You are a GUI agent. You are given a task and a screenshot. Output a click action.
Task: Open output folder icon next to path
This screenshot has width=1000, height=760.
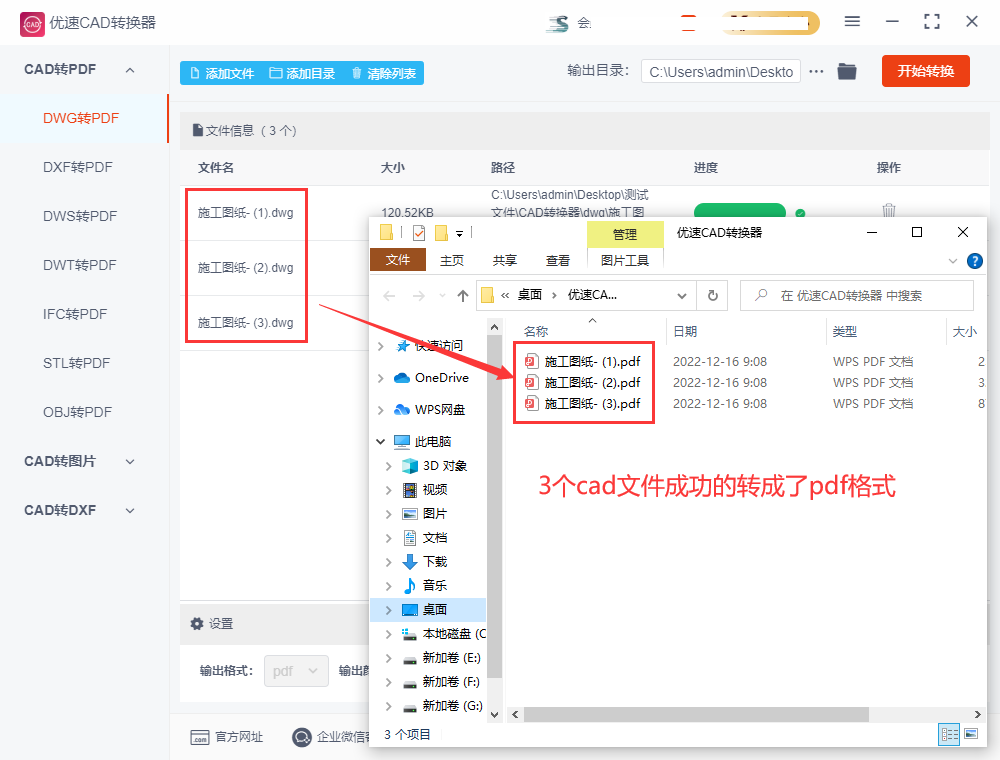tap(847, 71)
